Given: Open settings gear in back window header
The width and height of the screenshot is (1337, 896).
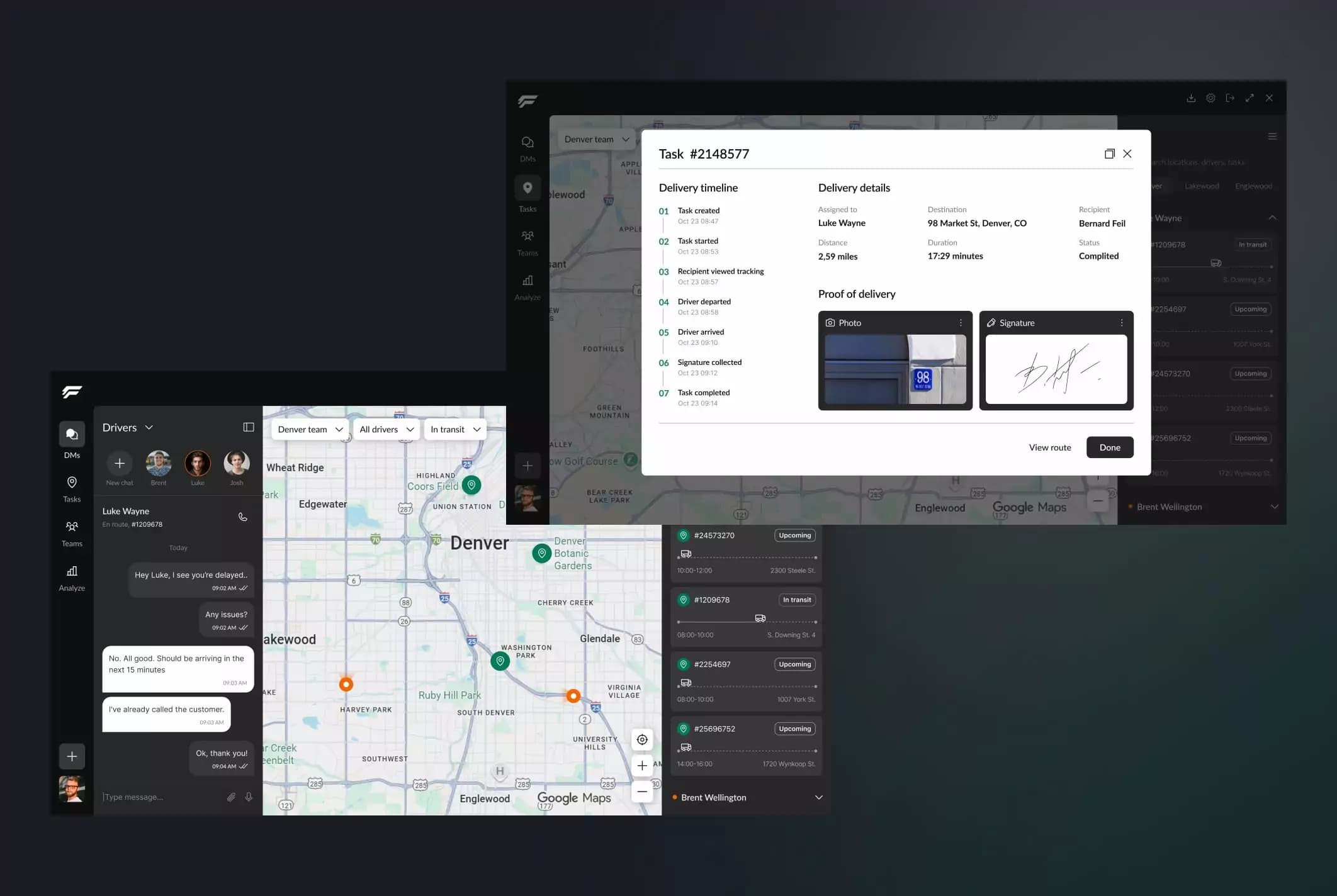Looking at the screenshot, I should point(1210,98).
